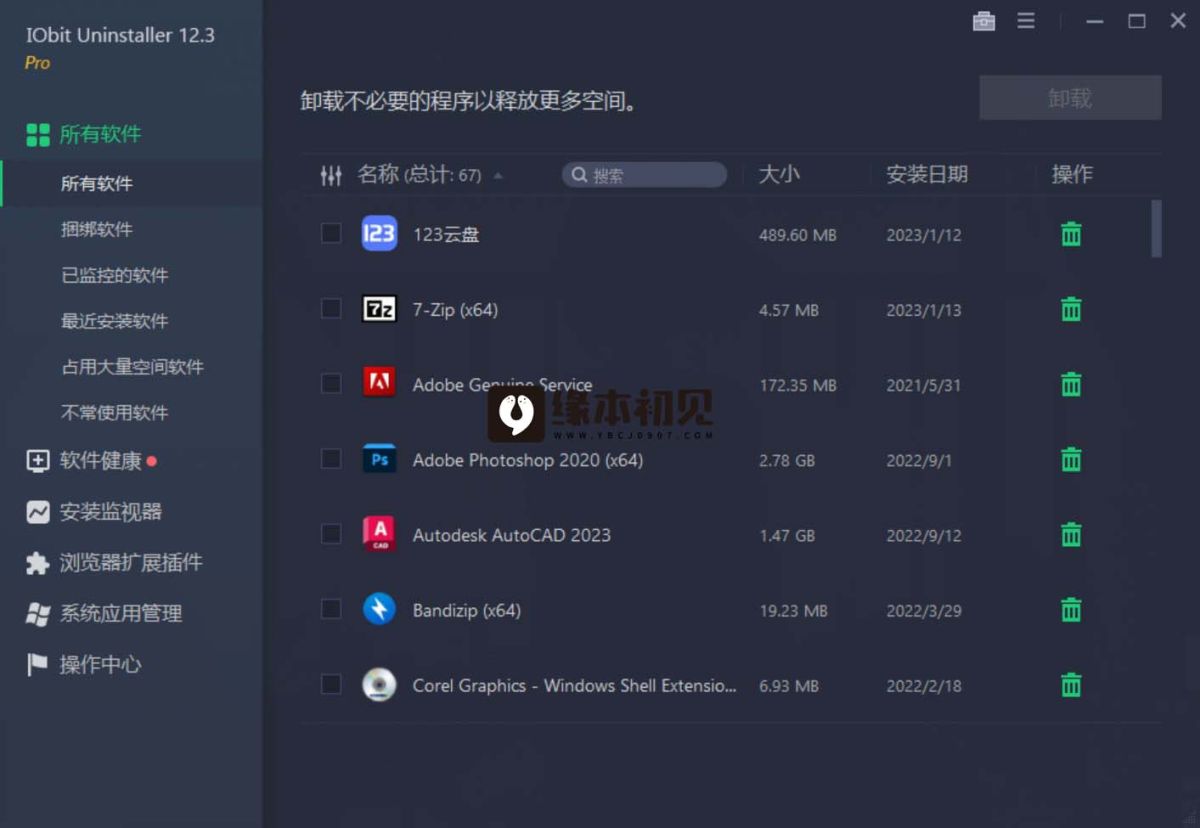Delete Adobe Photoshop 2020 using its trash icon
This screenshot has width=1200, height=828.
1071,459
